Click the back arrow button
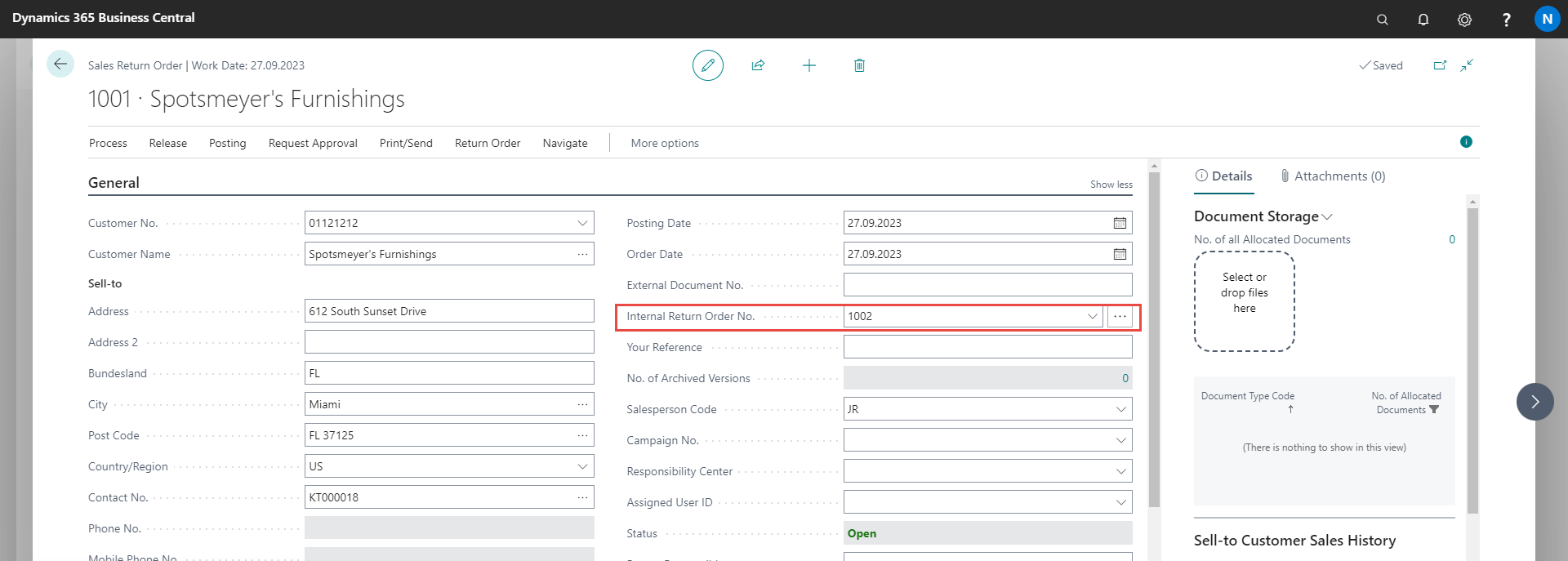The image size is (1568, 561). pos(60,64)
